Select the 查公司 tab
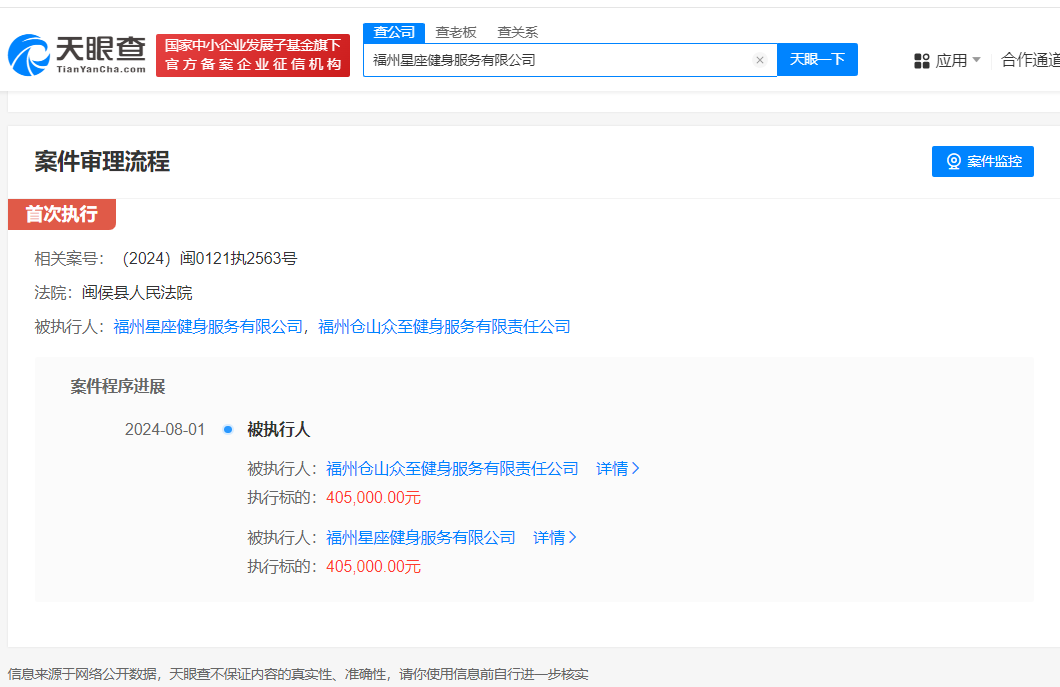This screenshot has height=687, width=1060. pos(393,32)
